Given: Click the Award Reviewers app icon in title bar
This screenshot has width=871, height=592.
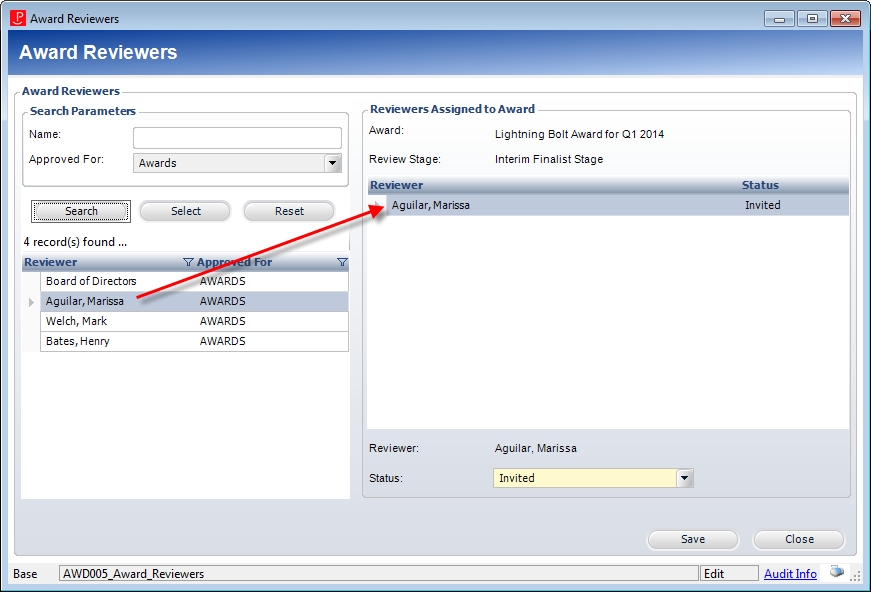Looking at the screenshot, I should (18, 18).
